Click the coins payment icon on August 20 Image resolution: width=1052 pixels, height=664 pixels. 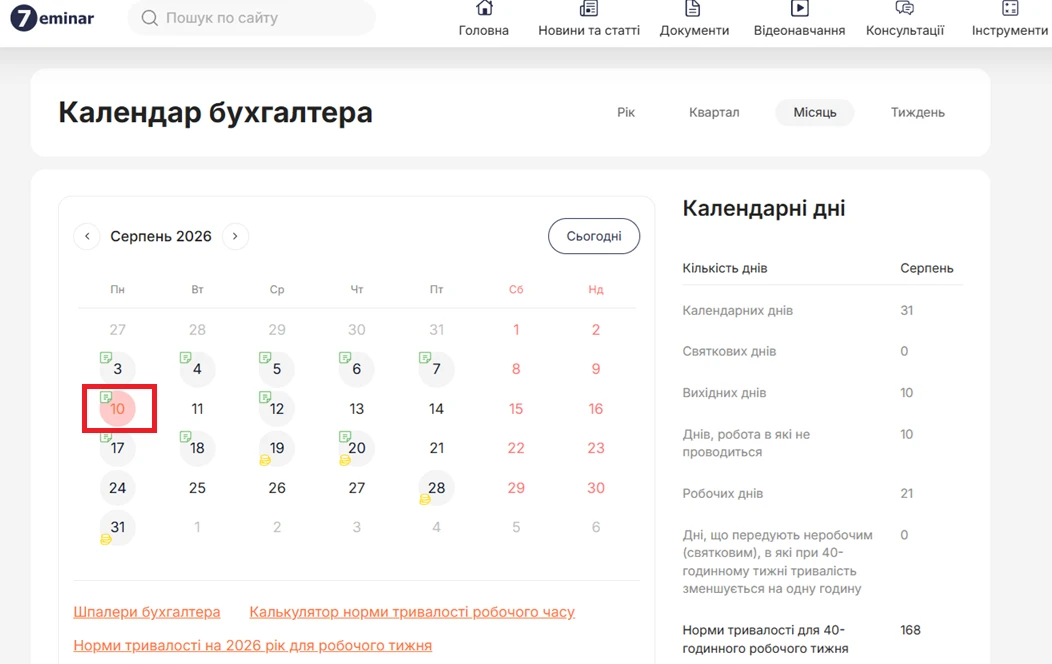[345, 460]
